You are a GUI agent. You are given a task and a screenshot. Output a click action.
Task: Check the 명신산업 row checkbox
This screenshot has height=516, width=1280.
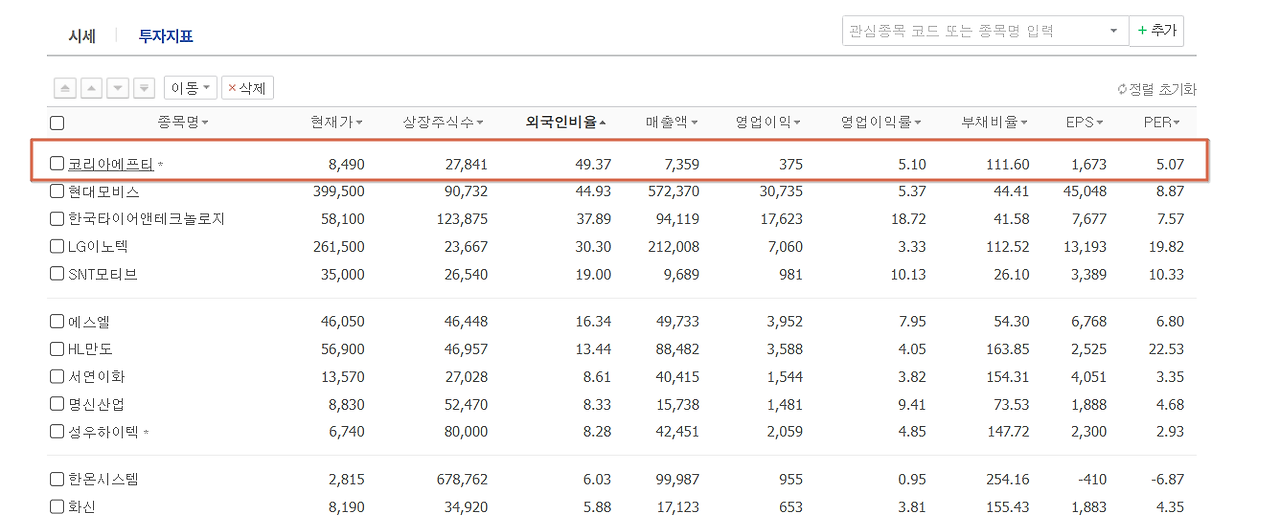pyautogui.click(x=57, y=405)
